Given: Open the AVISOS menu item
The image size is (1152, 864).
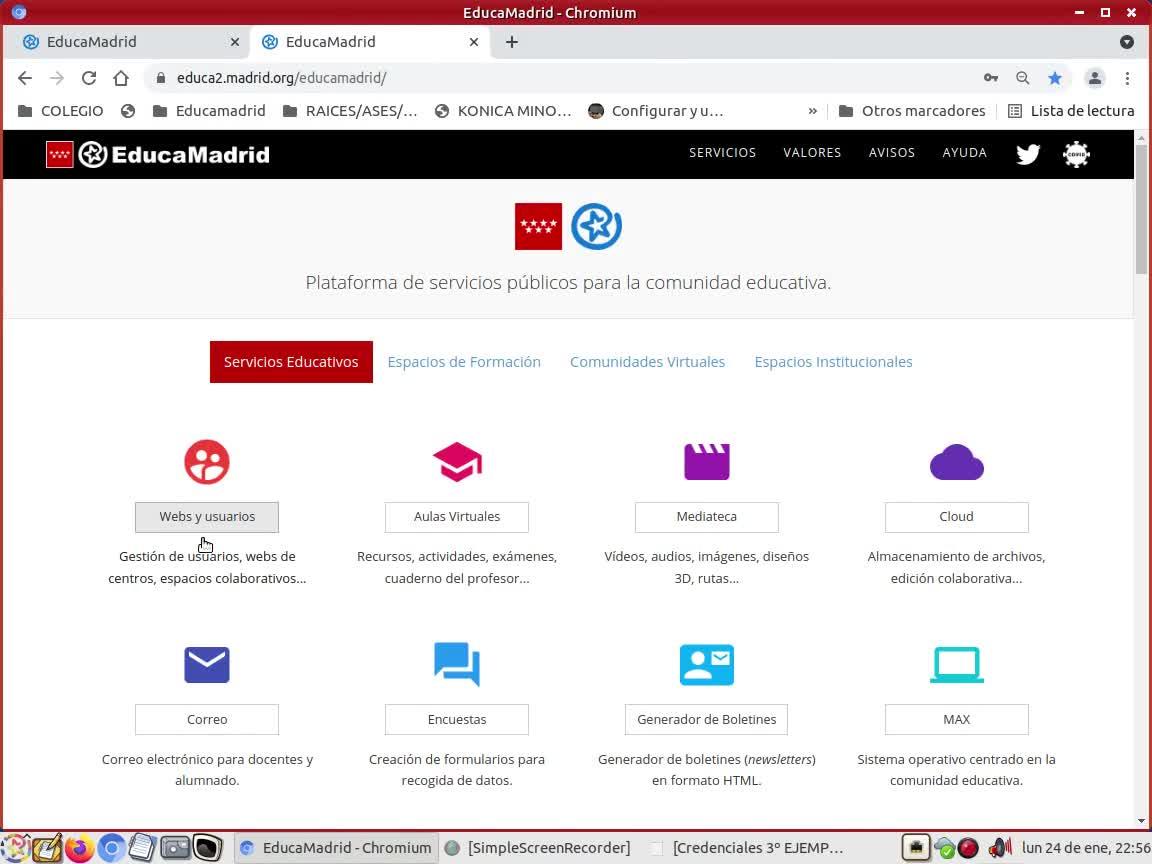Looking at the screenshot, I should (891, 153).
